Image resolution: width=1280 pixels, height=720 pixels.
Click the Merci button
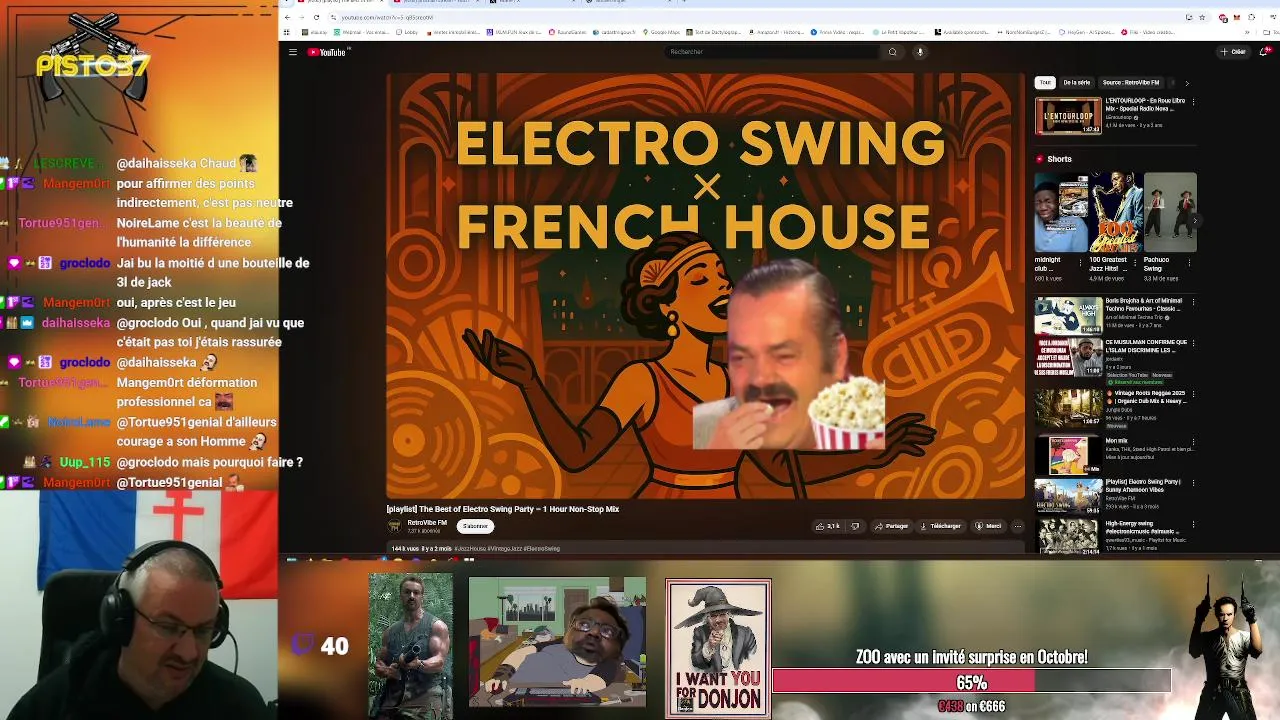(x=989, y=526)
